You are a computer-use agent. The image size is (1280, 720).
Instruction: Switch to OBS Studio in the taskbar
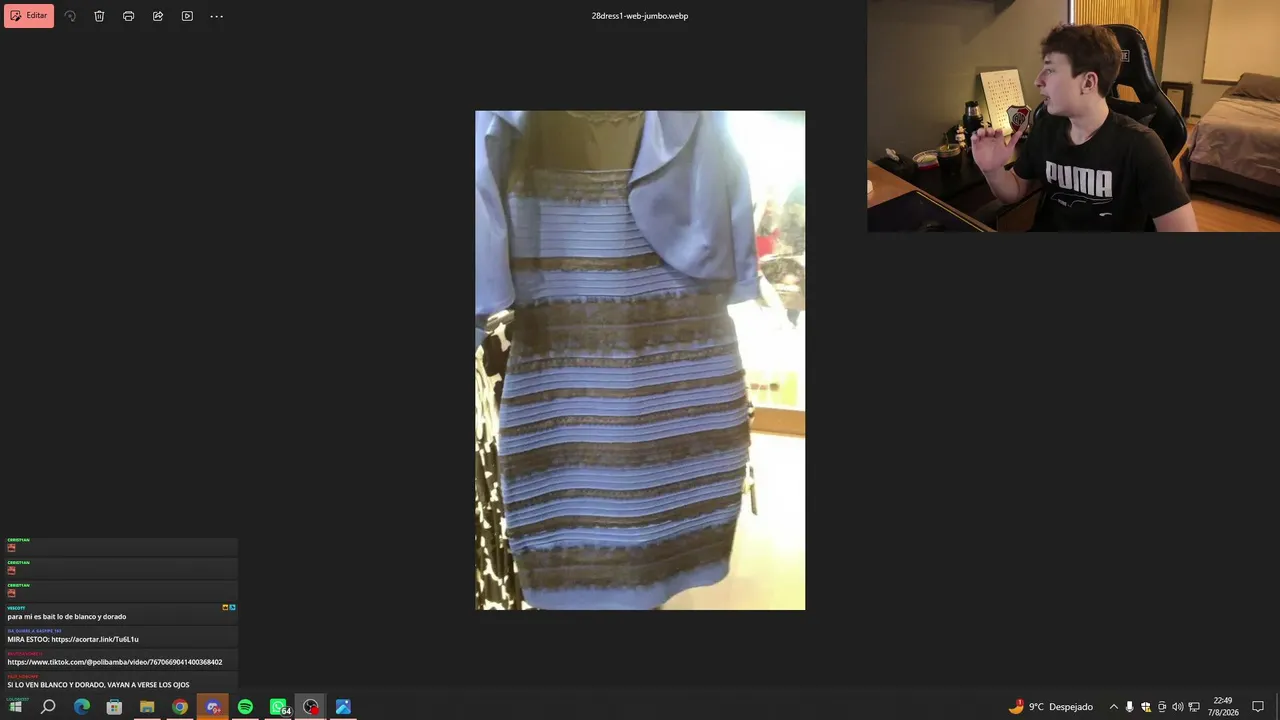point(311,707)
